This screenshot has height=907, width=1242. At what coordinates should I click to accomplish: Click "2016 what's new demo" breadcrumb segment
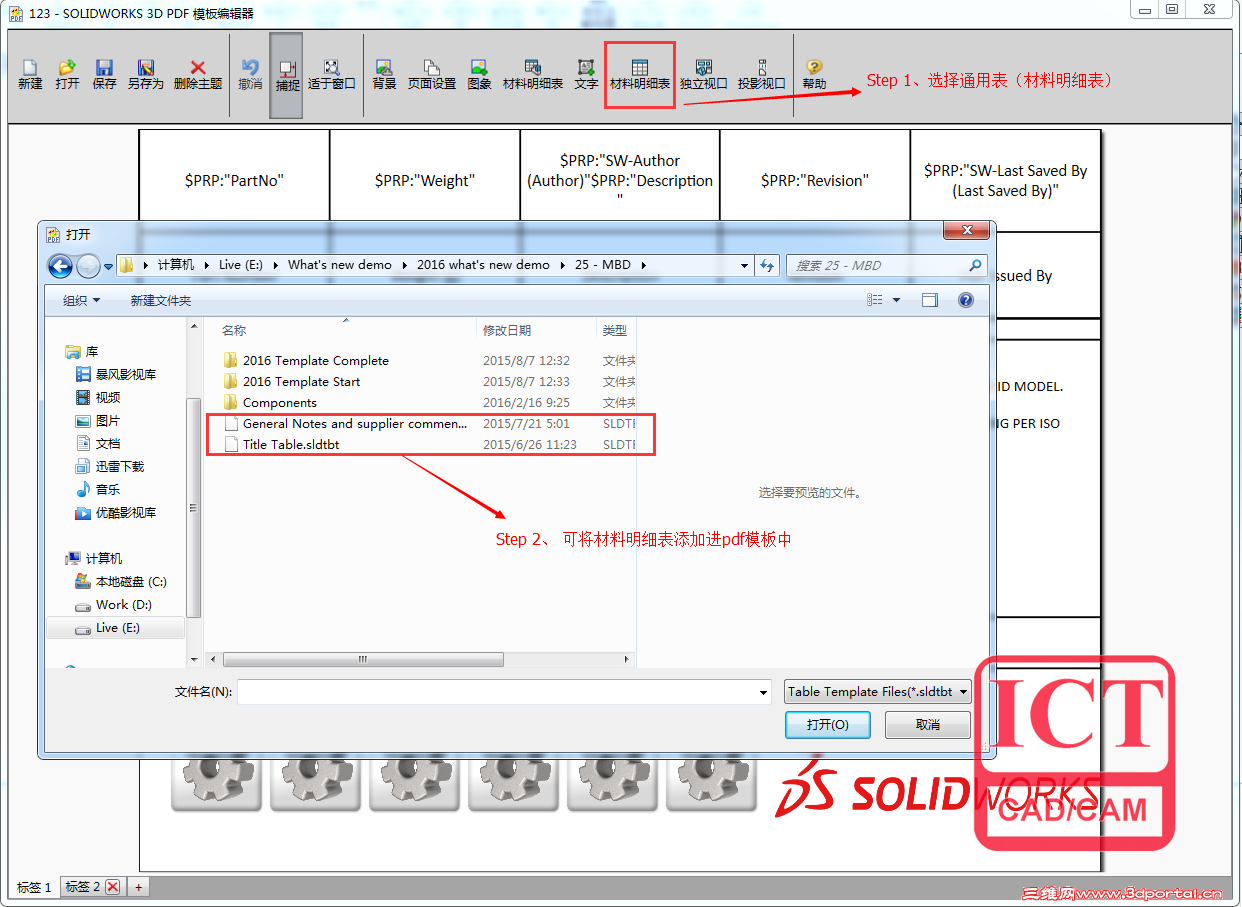[483, 265]
